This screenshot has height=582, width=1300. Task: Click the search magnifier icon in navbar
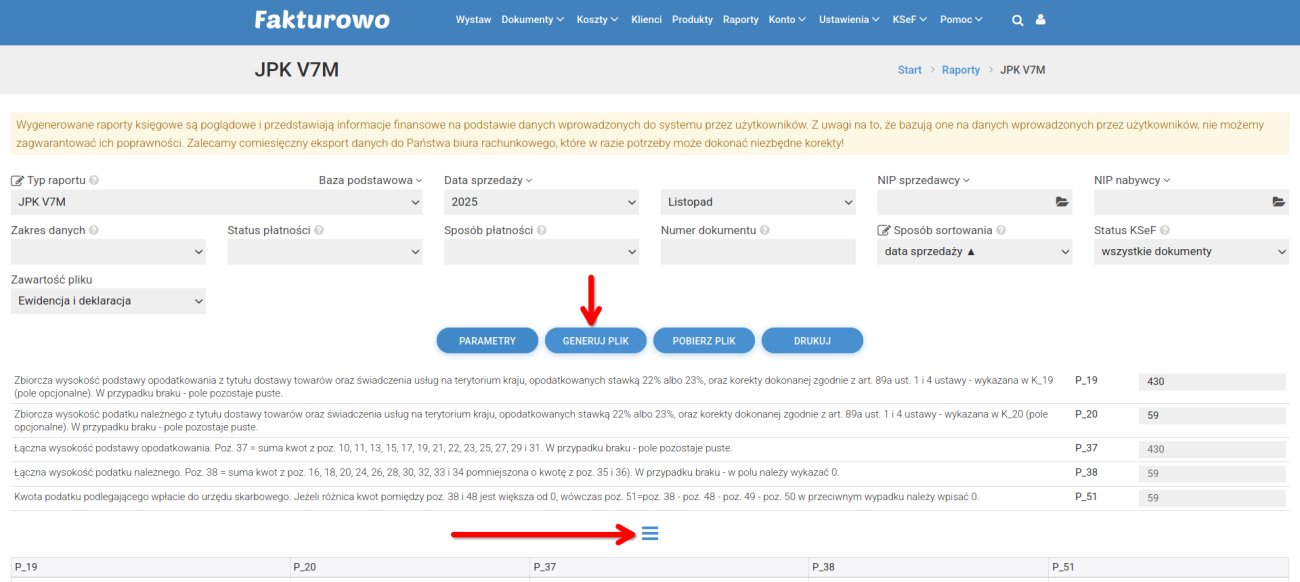tap(1018, 20)
